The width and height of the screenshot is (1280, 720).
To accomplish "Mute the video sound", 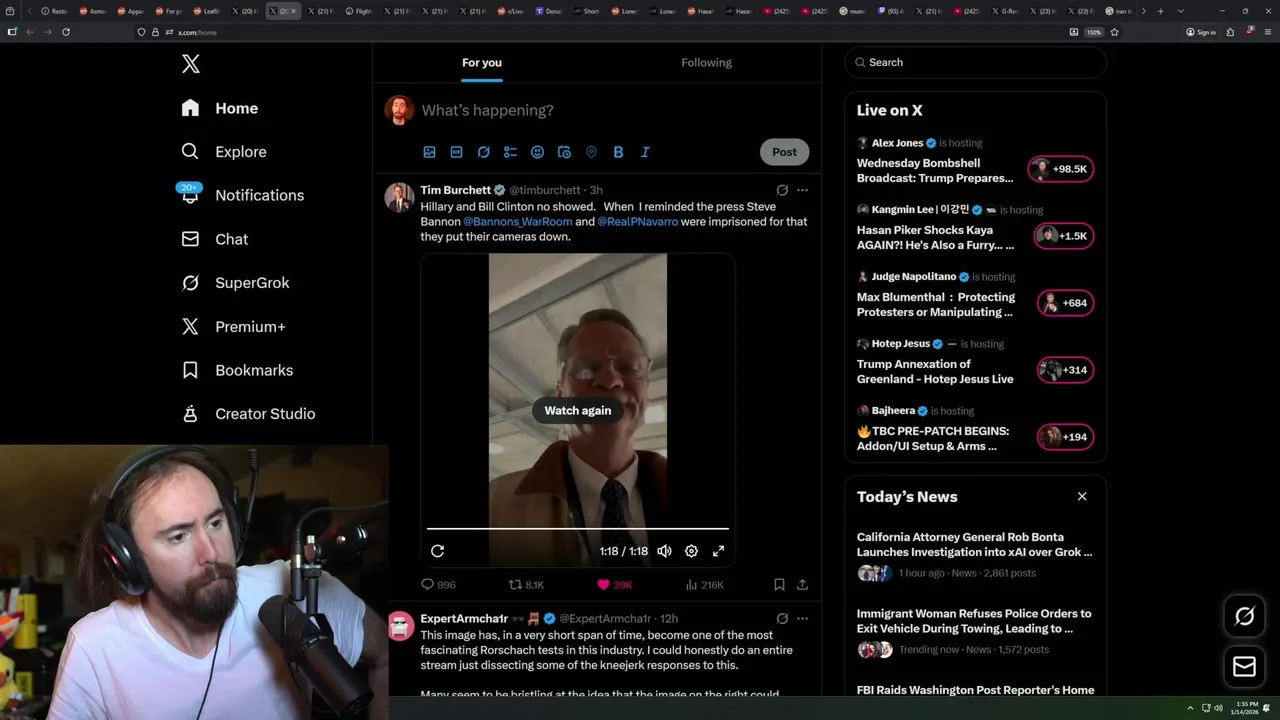I will coord(664,551).
